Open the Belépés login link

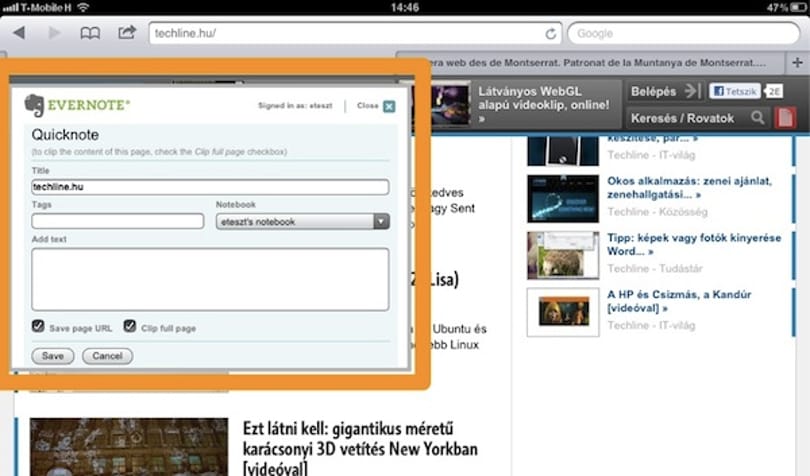point(653,91)
